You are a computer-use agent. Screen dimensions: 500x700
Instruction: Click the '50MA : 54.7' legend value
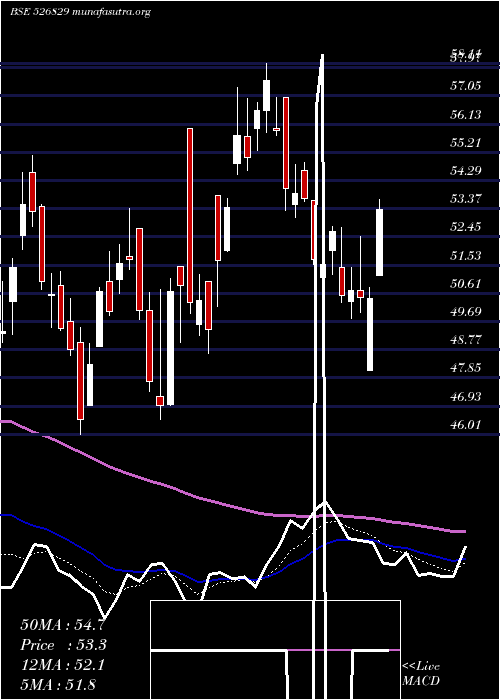[62, 625]
